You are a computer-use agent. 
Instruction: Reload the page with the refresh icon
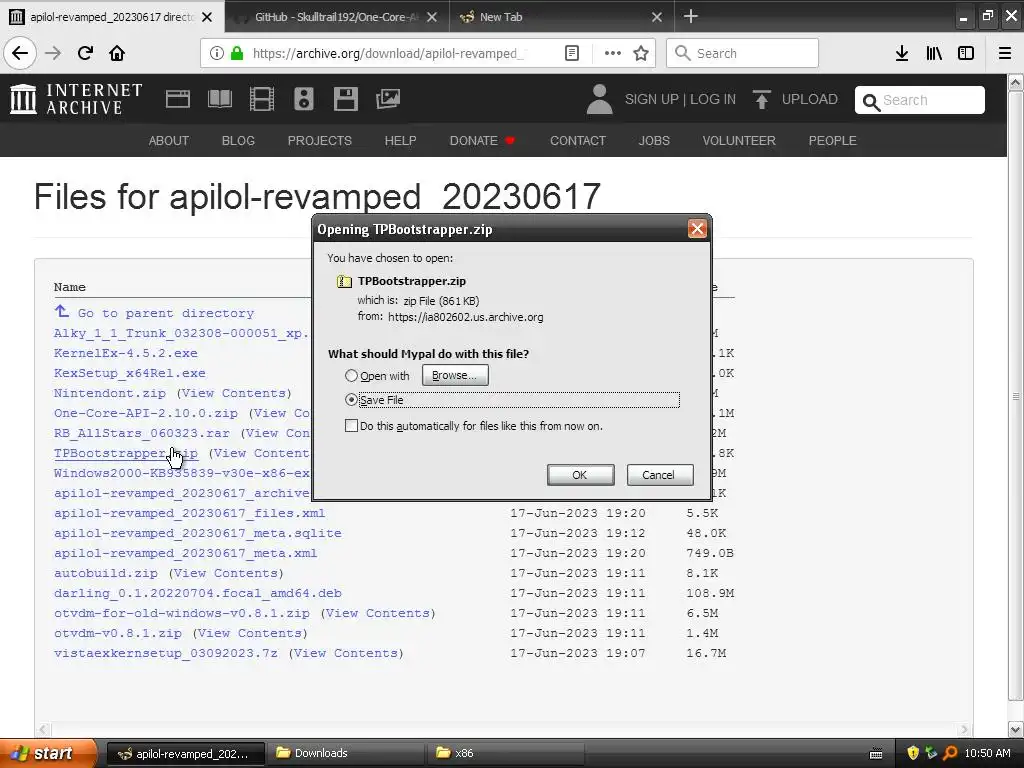(85, 53)
